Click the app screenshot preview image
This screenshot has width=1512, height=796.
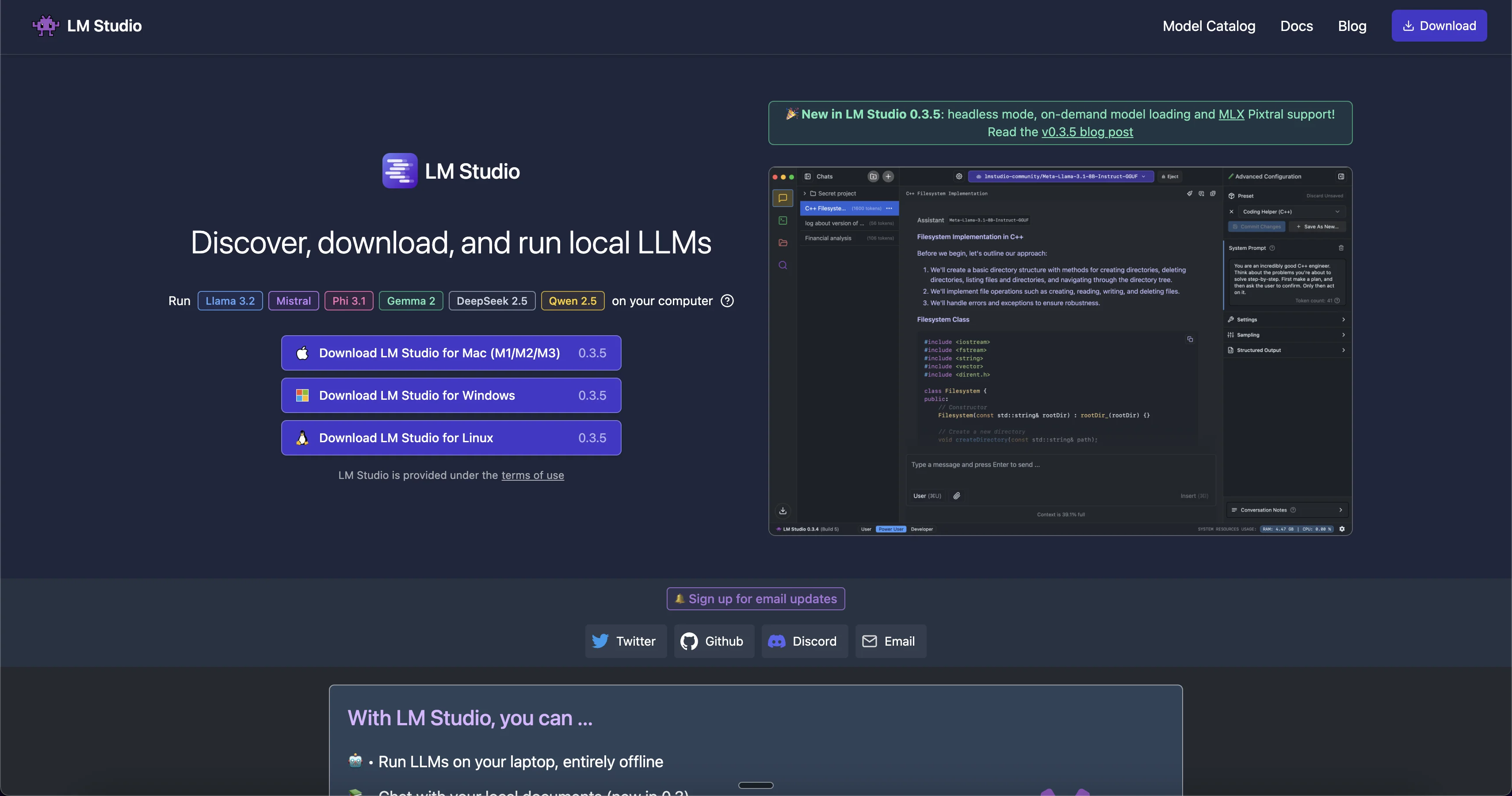[x=1060, y=351]
